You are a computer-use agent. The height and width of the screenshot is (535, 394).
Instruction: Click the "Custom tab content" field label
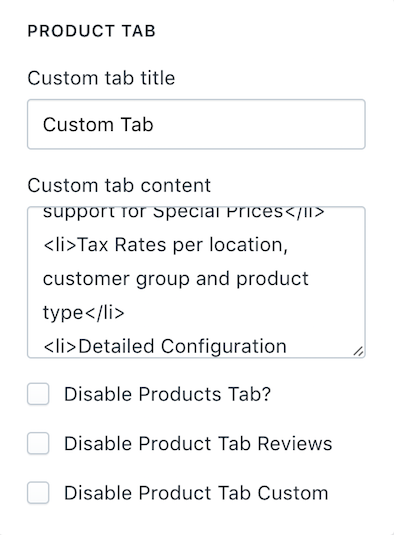click(119, 186)
